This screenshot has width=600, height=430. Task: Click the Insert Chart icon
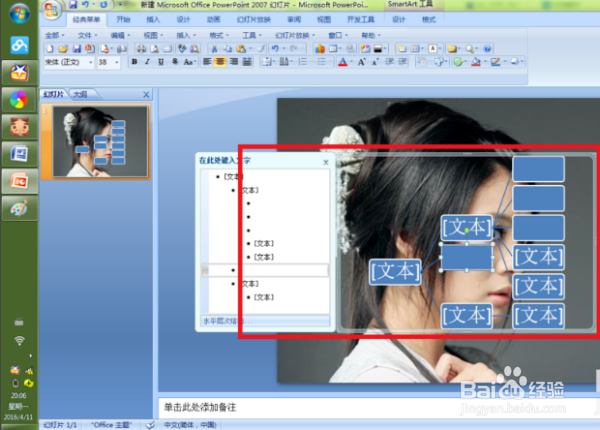click(x=320, y=49)
